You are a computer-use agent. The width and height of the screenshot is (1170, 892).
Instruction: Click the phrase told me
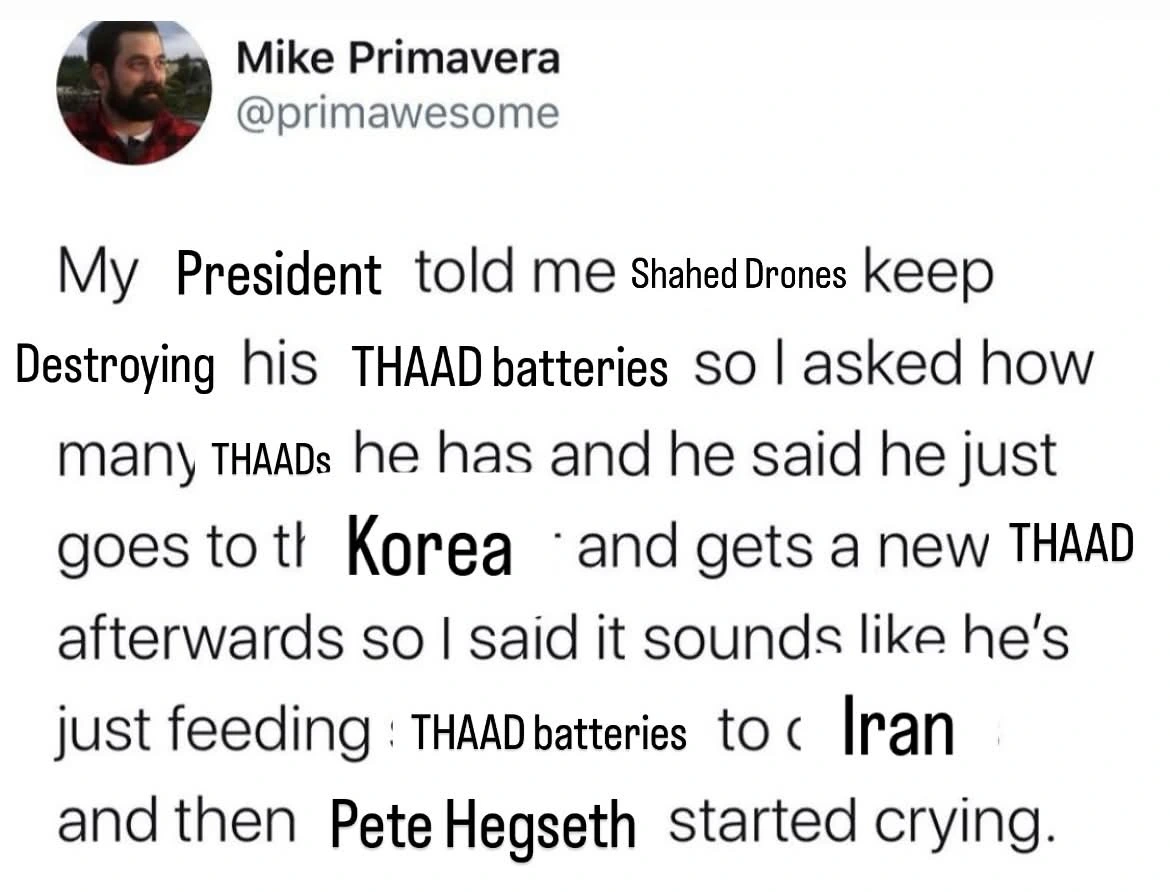point(512,272)
